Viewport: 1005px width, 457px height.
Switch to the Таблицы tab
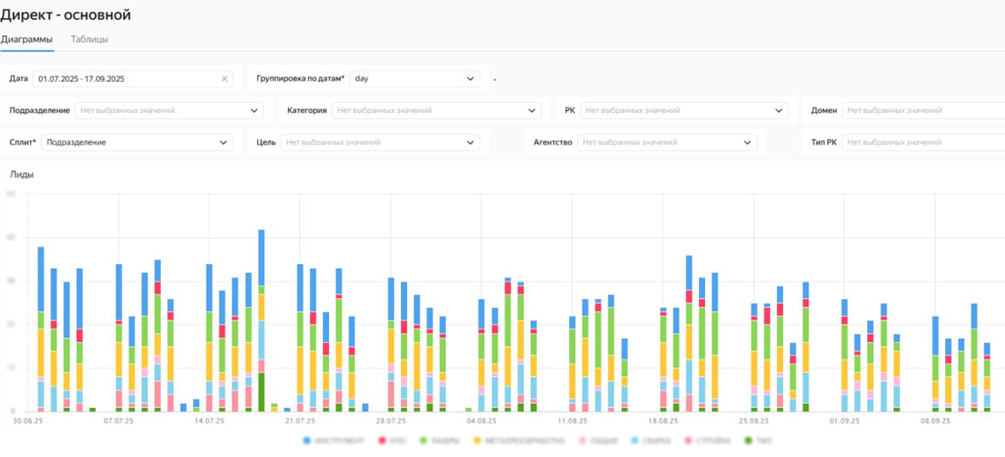90,40
